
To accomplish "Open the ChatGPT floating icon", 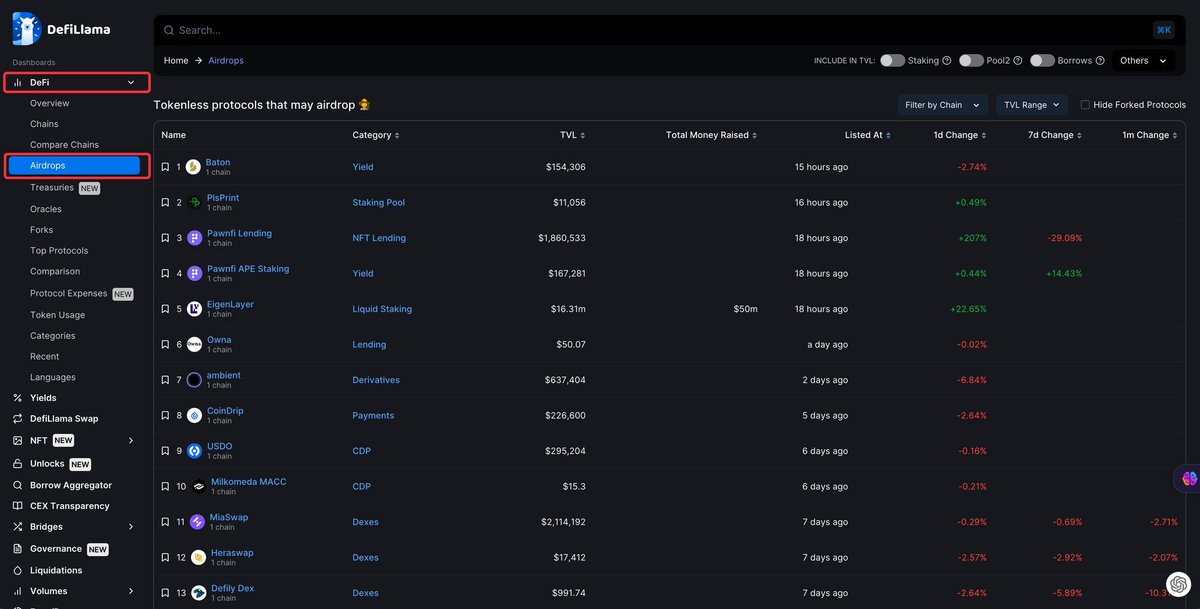I will point(1178,584).
